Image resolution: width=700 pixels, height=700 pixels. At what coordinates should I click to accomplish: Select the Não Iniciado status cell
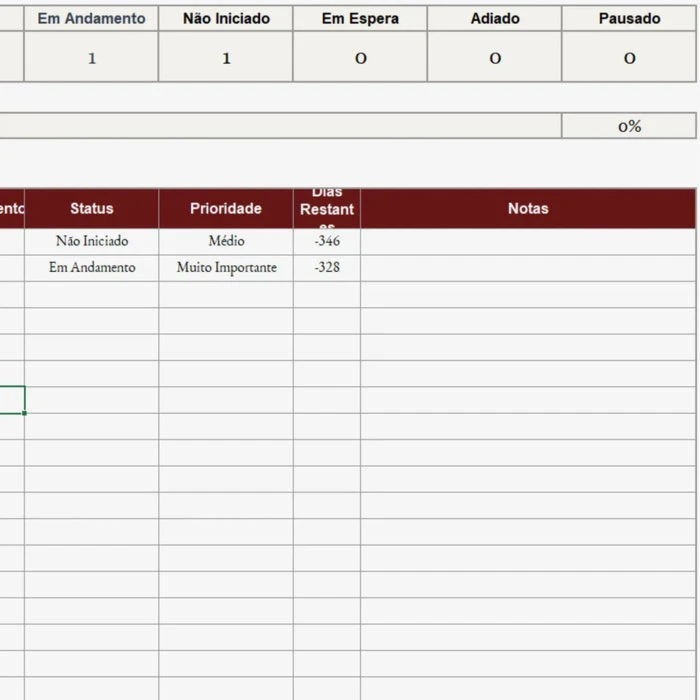click(x=92, y=242)
